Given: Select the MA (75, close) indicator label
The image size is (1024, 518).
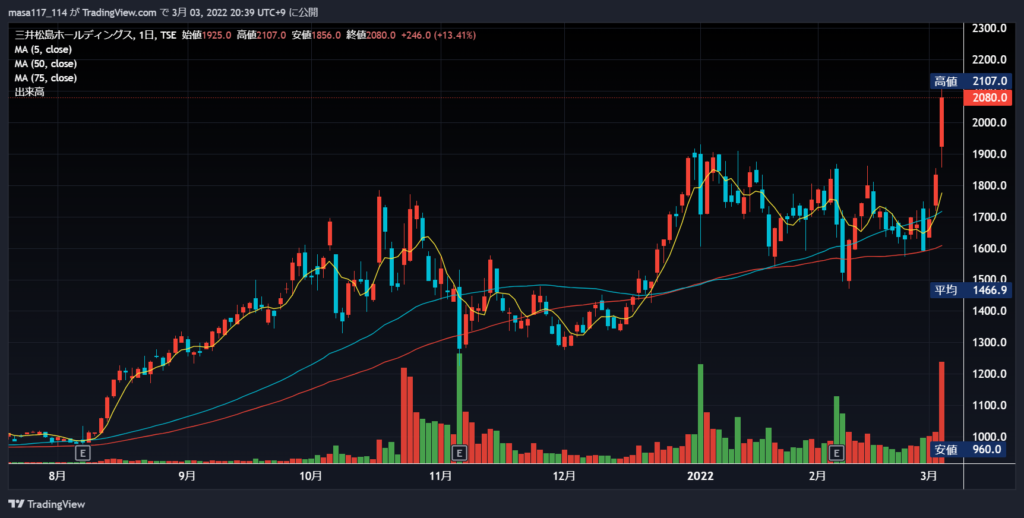Looking at the screenshot, I should coord(46,78).
